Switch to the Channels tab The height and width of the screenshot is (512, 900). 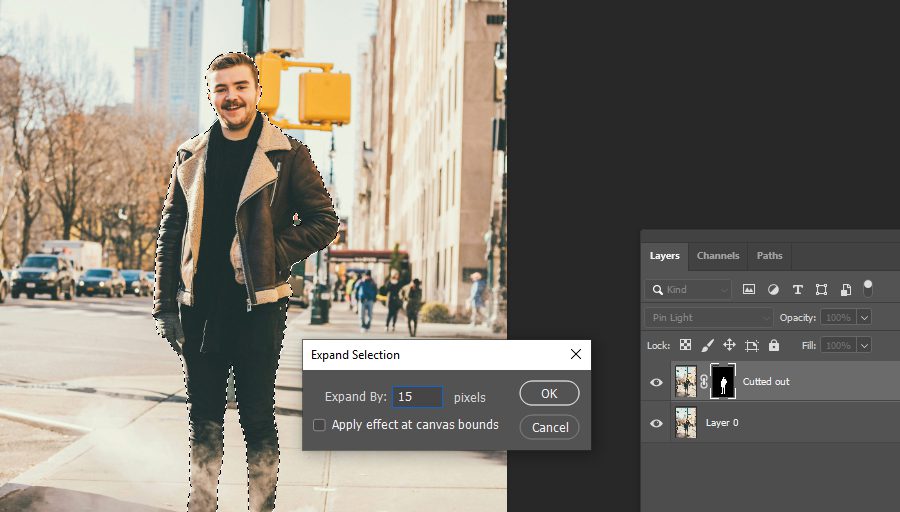(x=717, y=256)
